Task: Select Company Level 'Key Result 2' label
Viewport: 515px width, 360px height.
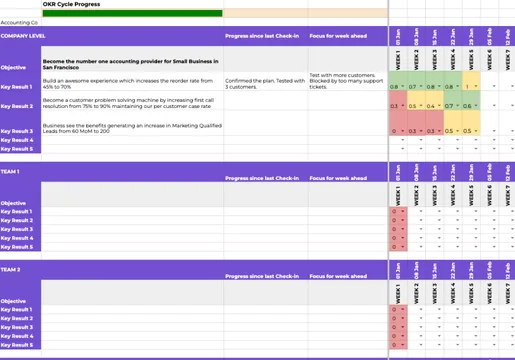Action: [x=17, y=106]
